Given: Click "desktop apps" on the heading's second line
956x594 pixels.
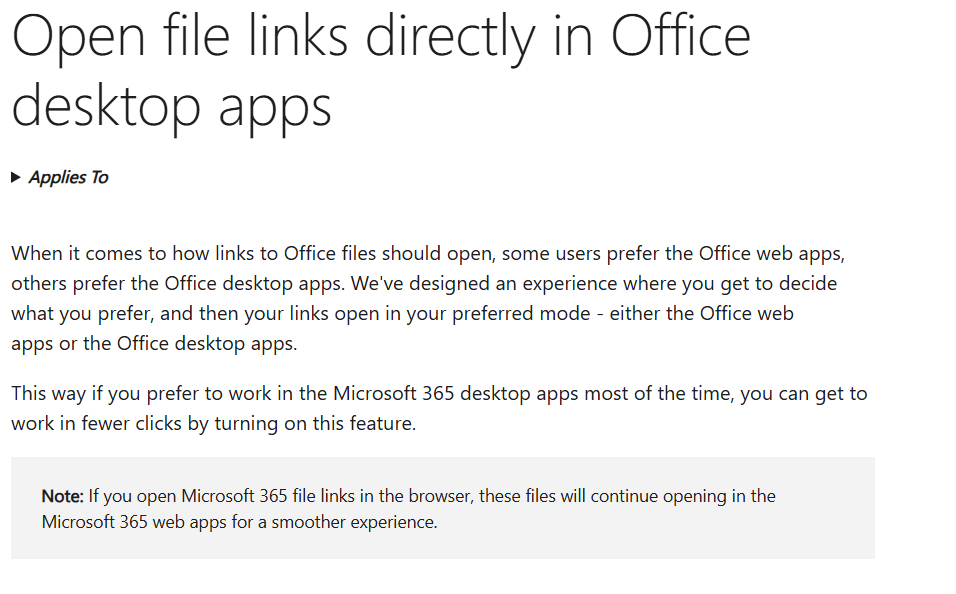Looking at the screenshot, I should point(171,104).
